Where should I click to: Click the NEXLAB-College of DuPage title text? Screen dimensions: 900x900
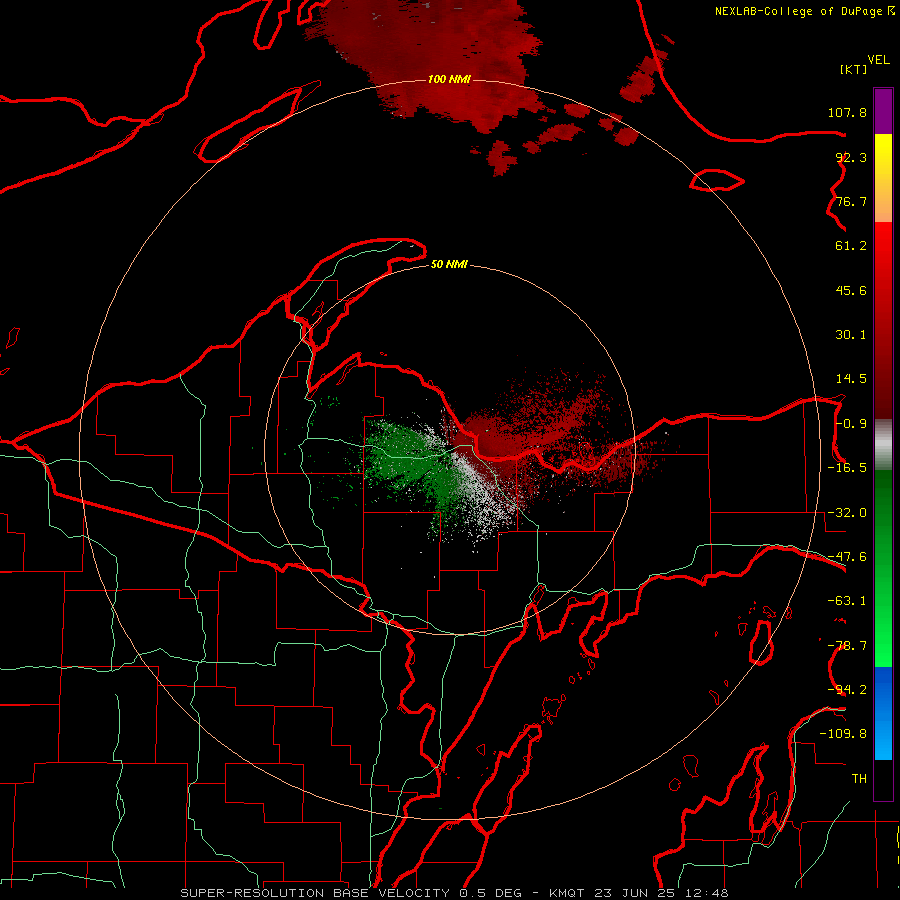[x=804, y=11]
